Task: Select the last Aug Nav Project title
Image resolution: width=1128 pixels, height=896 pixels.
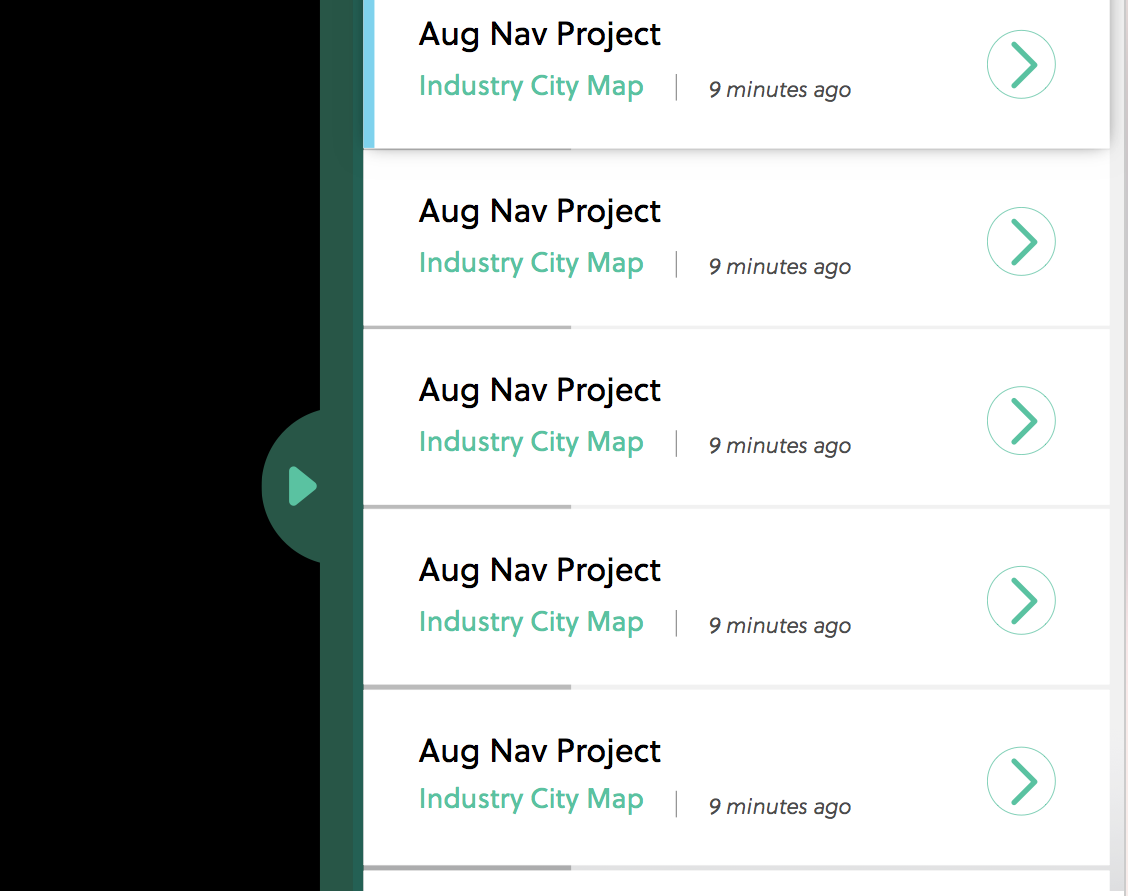Action: pos(540,751)
